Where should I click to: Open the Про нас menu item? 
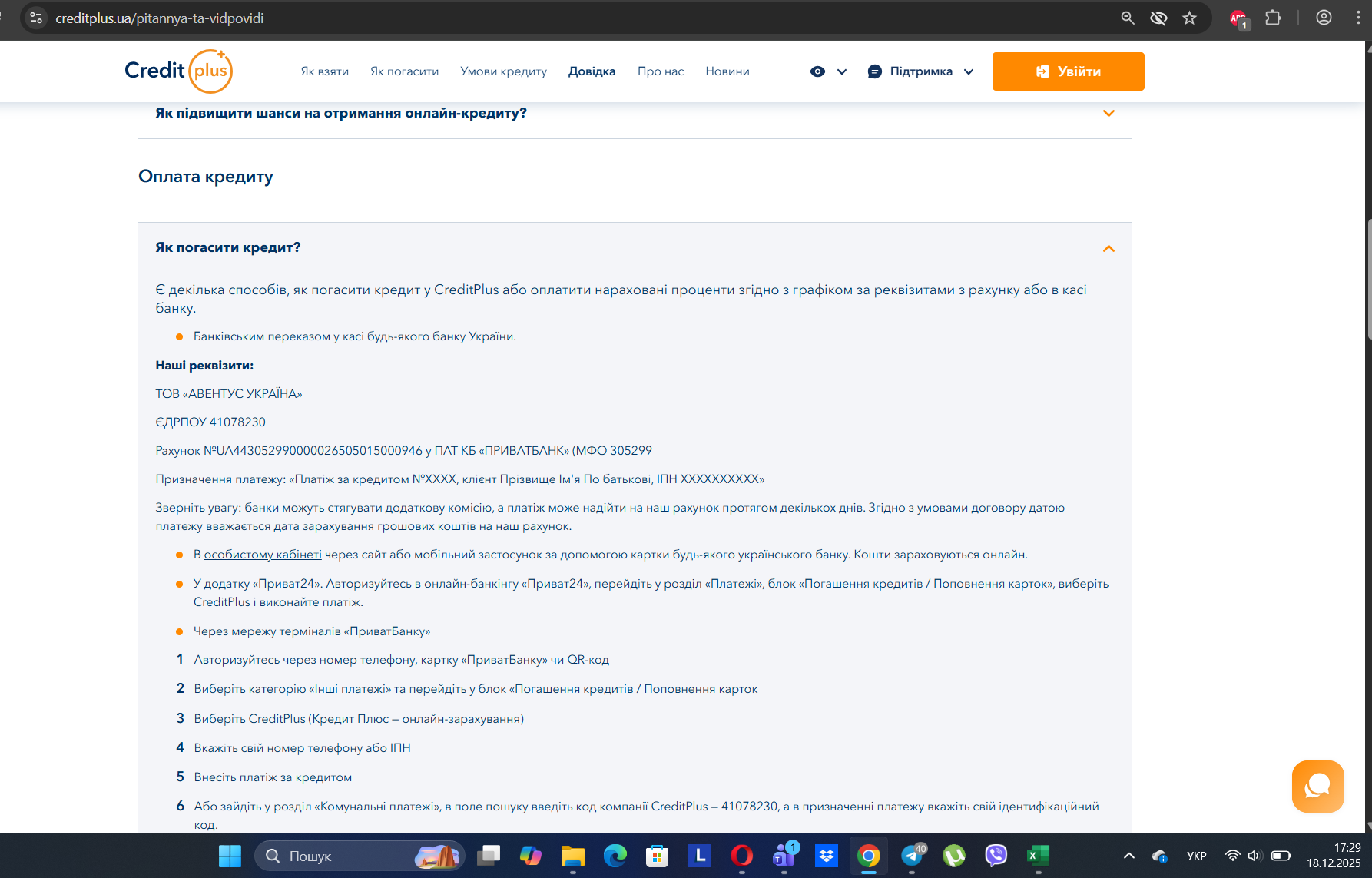click(x=661, y=71)
